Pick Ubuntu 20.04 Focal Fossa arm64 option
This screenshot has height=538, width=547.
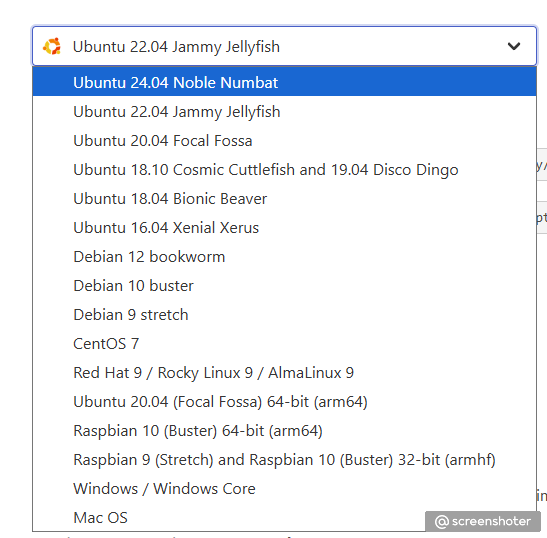[284, 401]
